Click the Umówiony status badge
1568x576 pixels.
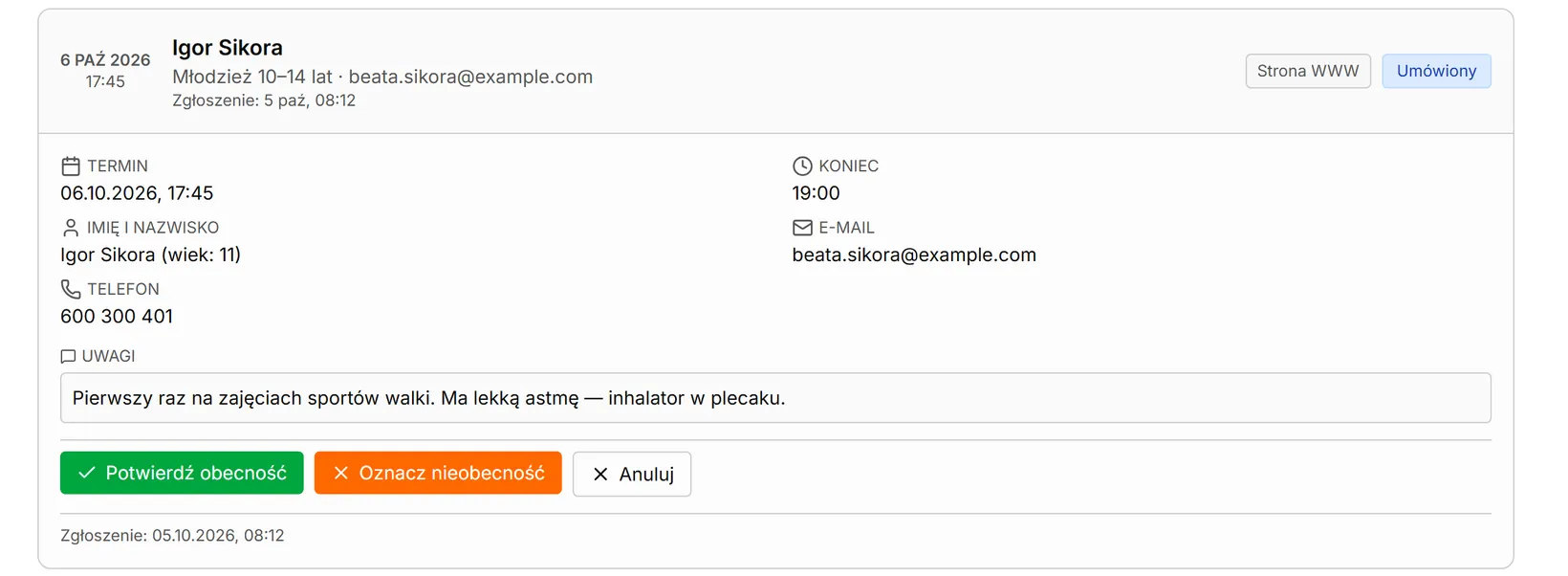[1436, 71]
